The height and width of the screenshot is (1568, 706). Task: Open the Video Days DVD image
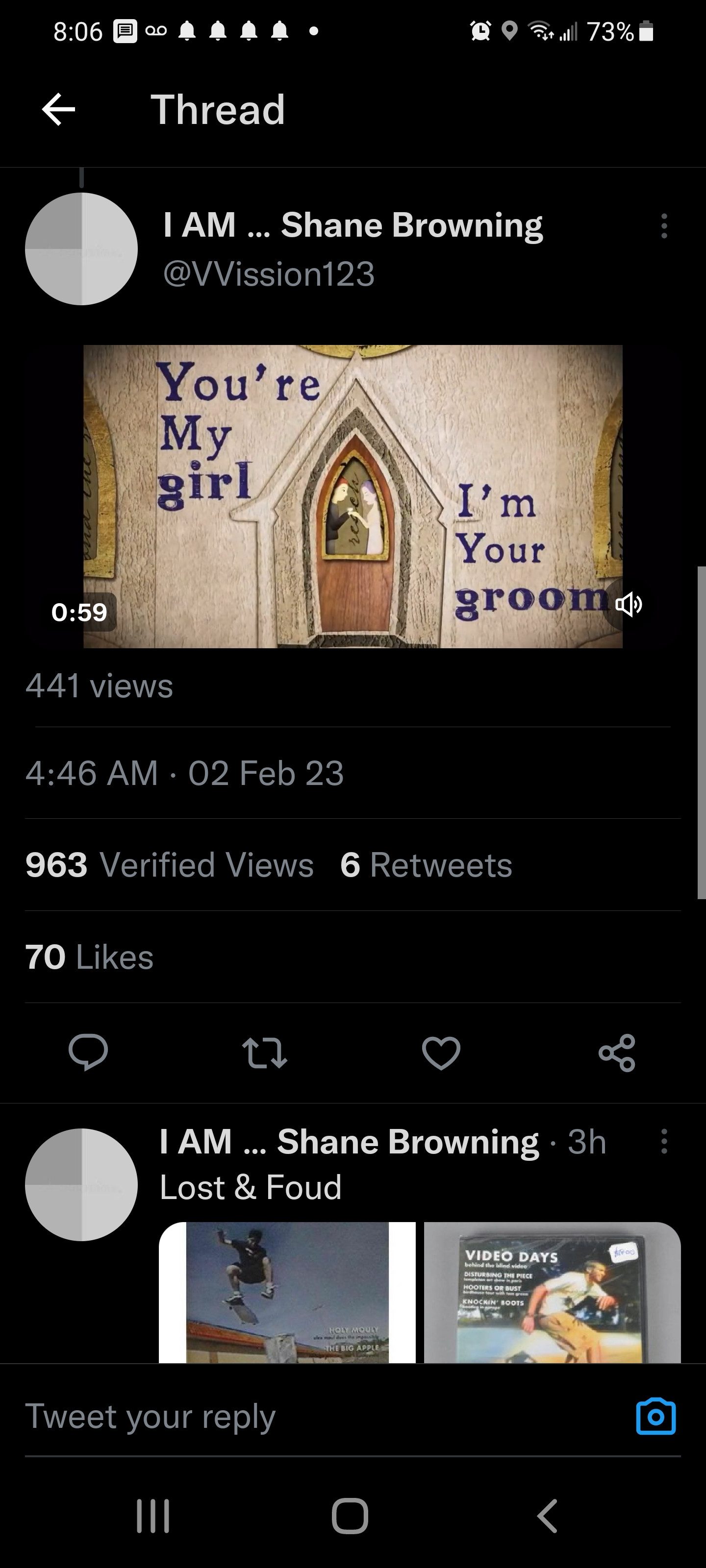(x=552, y=1292)
